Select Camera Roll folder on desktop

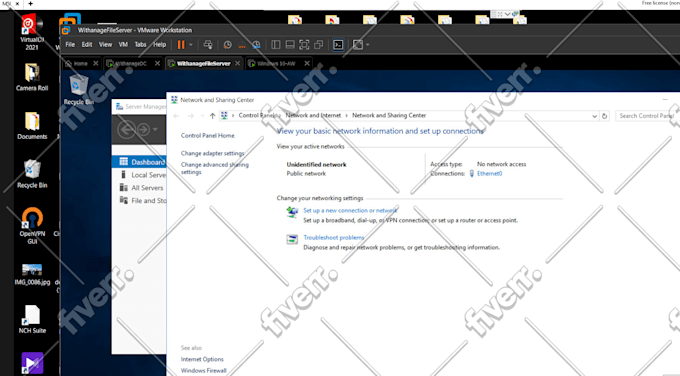click(32, 77)
